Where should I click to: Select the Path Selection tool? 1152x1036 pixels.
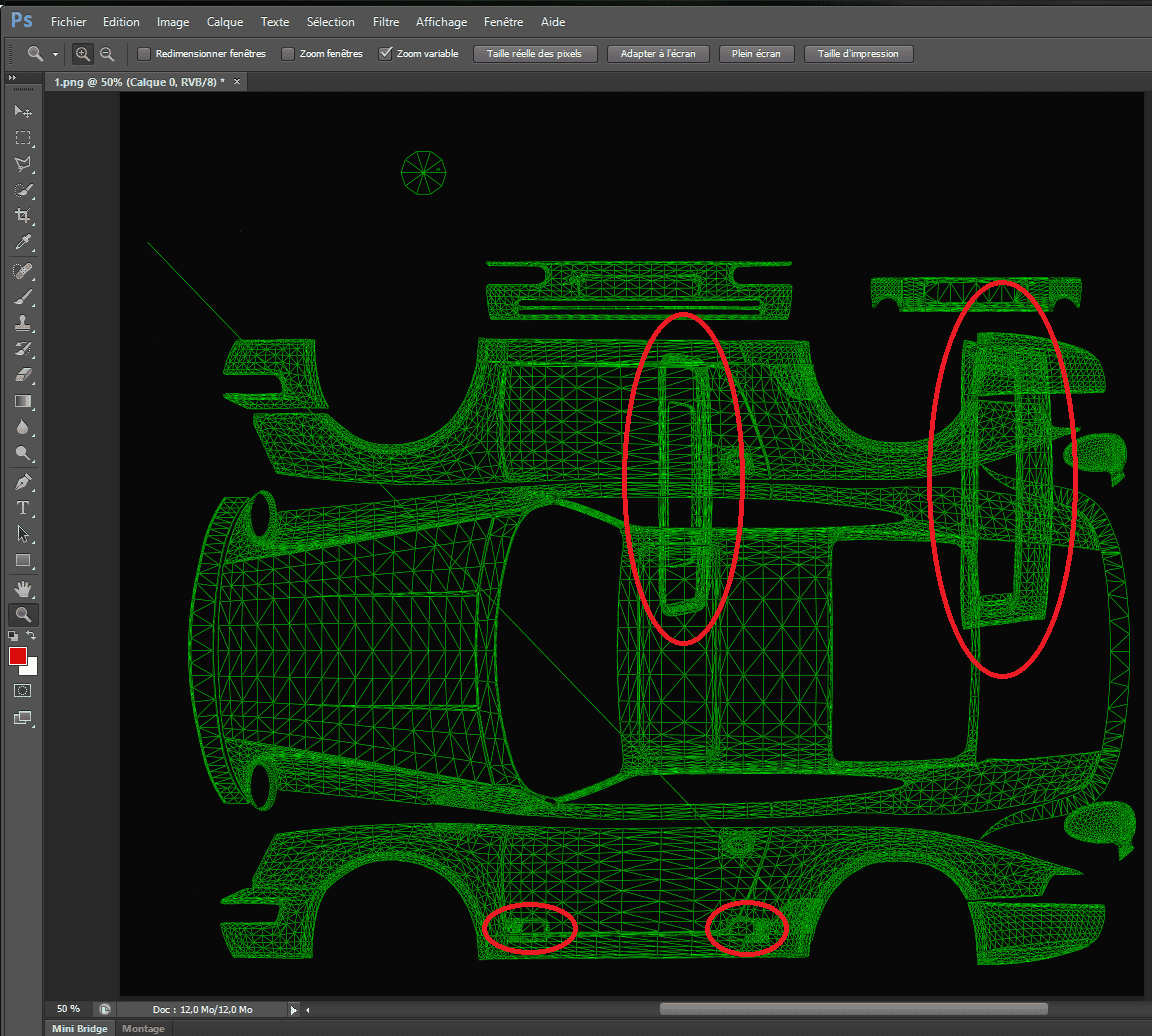[23, 534]
